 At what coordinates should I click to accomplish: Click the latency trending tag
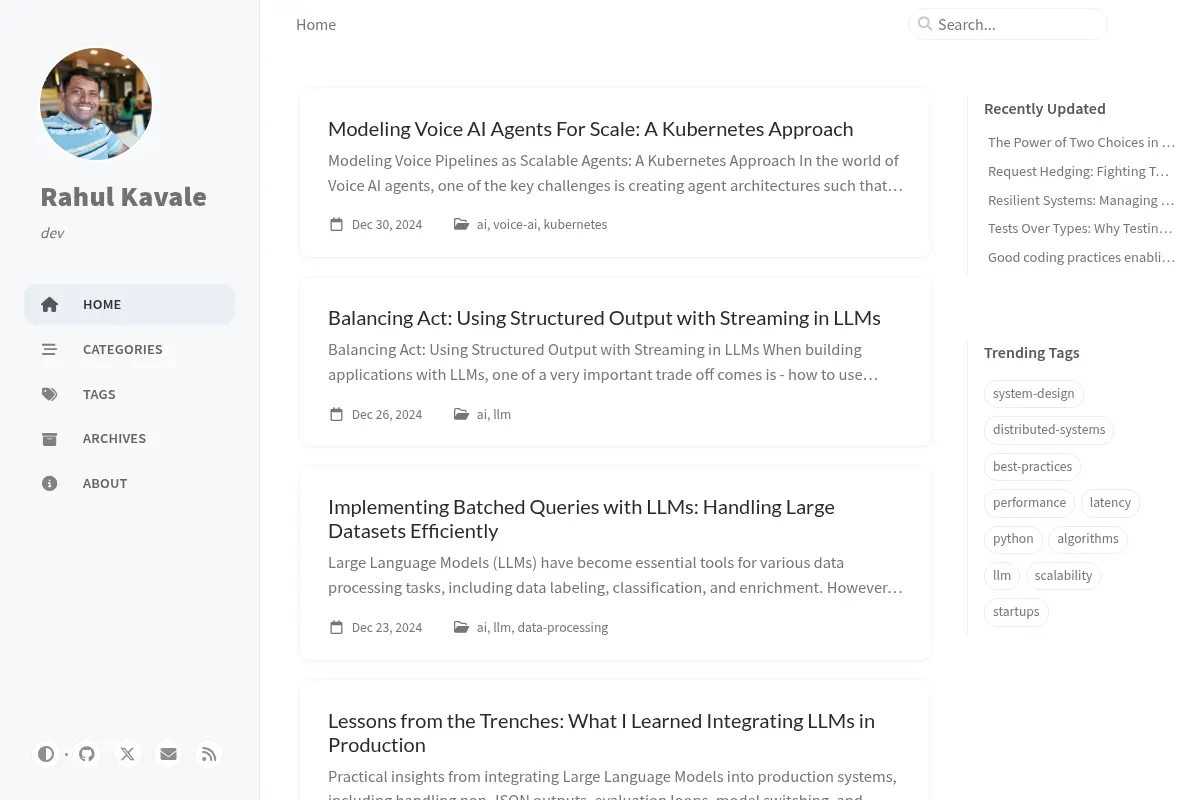point(1110,502)
